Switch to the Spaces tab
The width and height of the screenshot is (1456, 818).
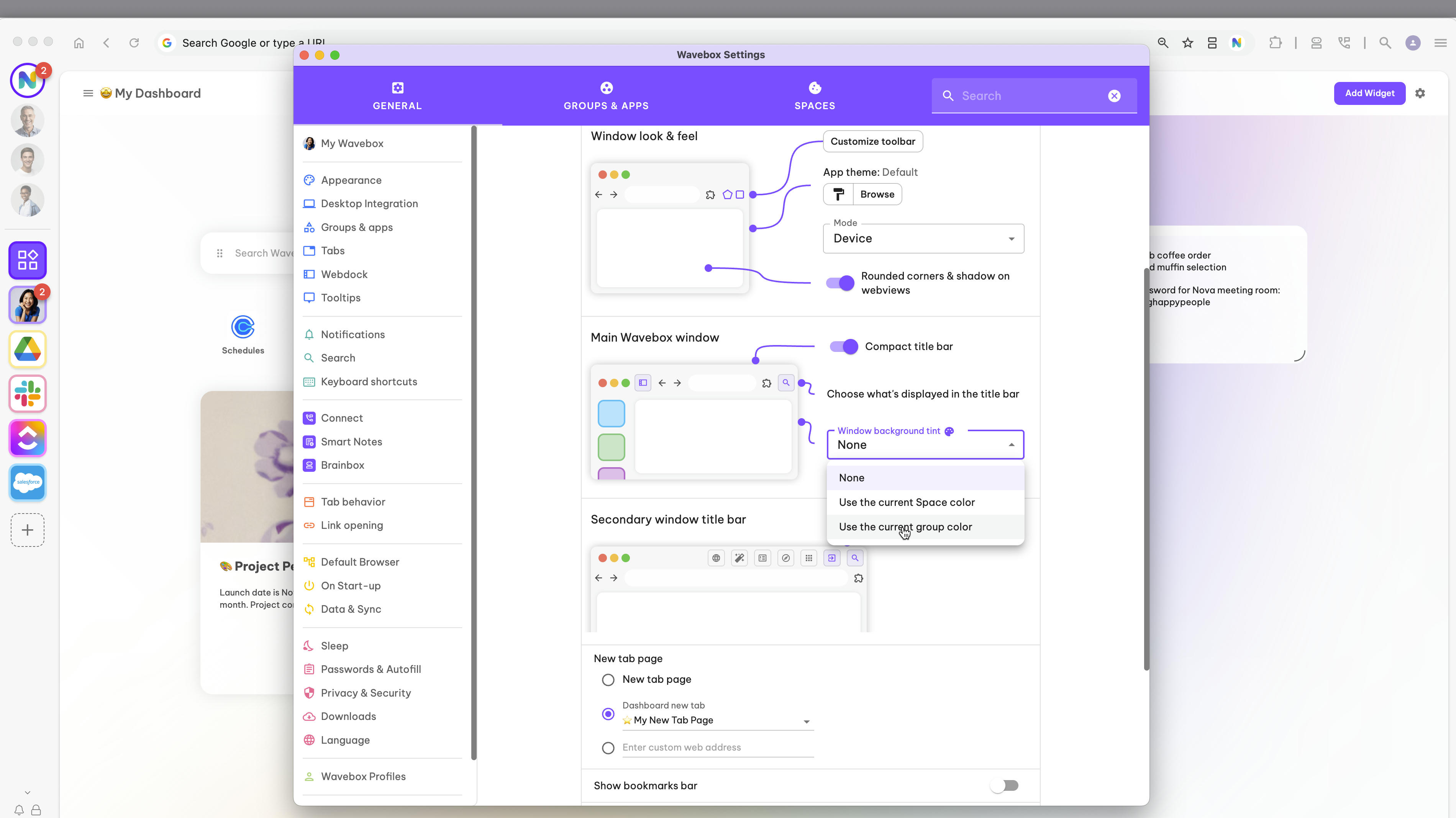tap(815, 96)
